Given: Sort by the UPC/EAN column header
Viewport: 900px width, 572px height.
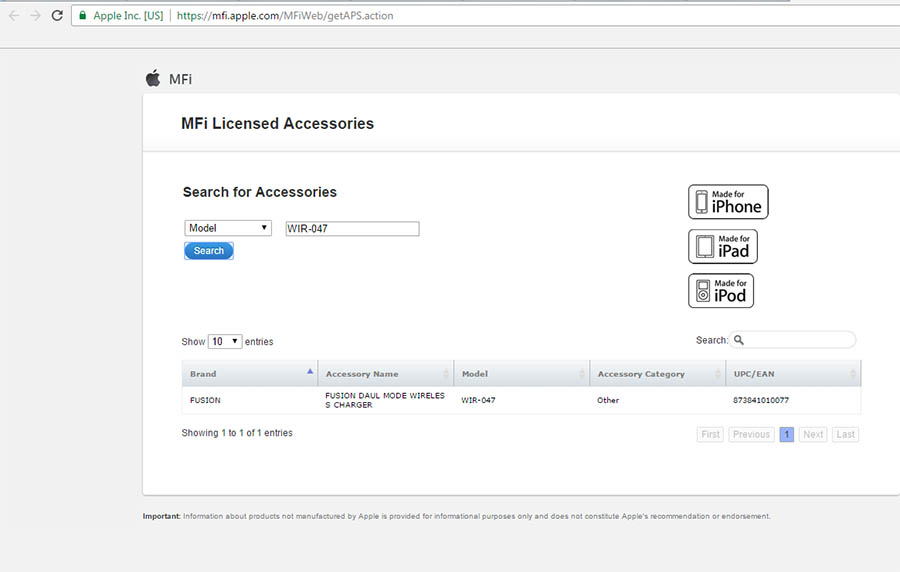Looking at the screenshot, I should (793, 373).
